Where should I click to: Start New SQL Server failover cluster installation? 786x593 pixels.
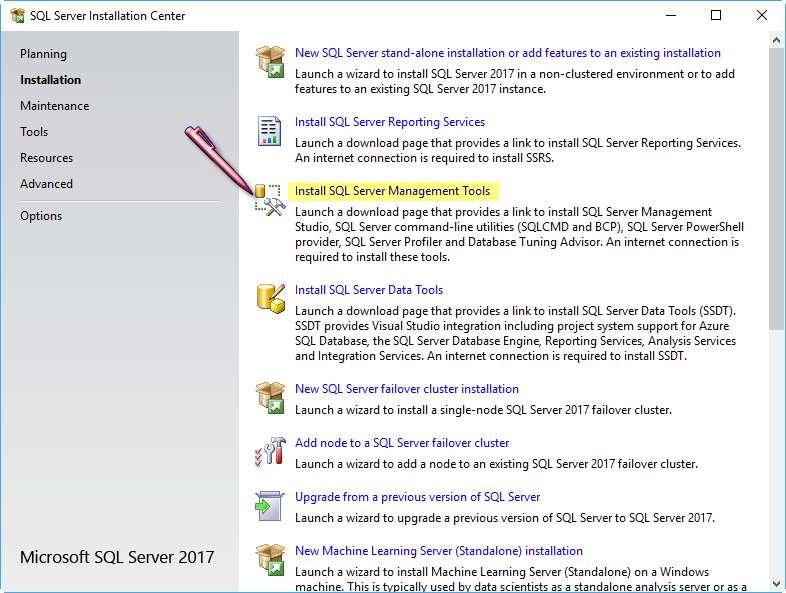pos(407,389)
